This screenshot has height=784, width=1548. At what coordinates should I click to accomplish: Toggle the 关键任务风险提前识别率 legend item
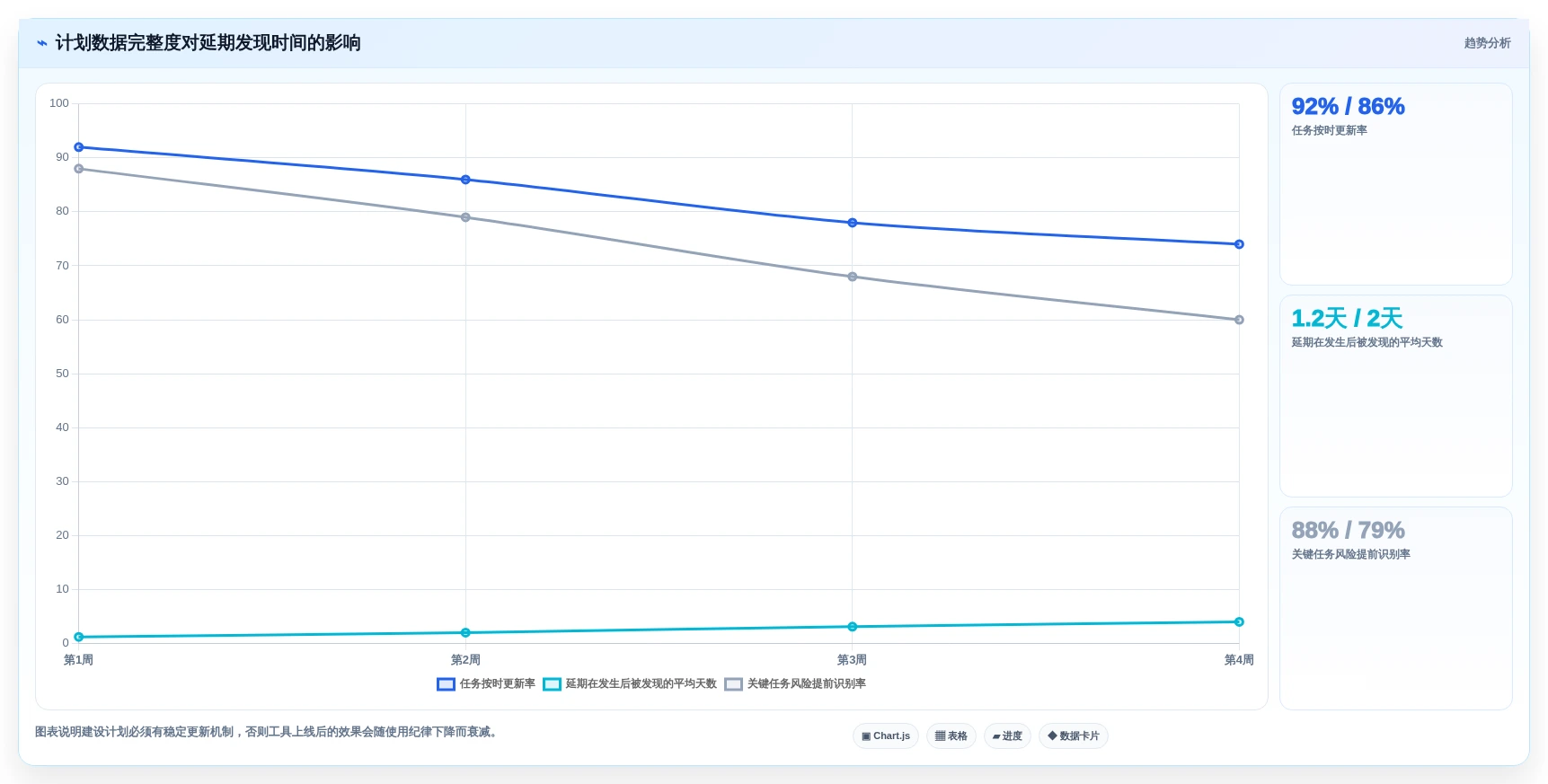[x=795, y=684]
